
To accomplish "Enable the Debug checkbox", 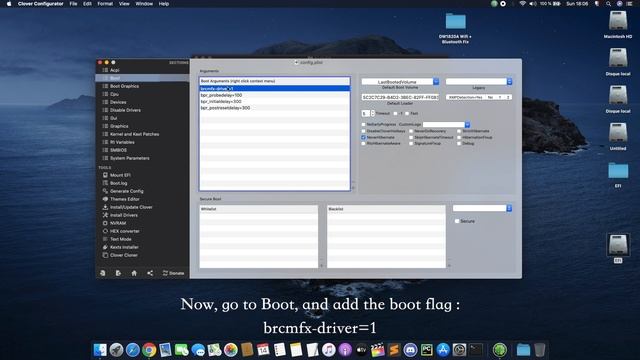I will [459, 144].
